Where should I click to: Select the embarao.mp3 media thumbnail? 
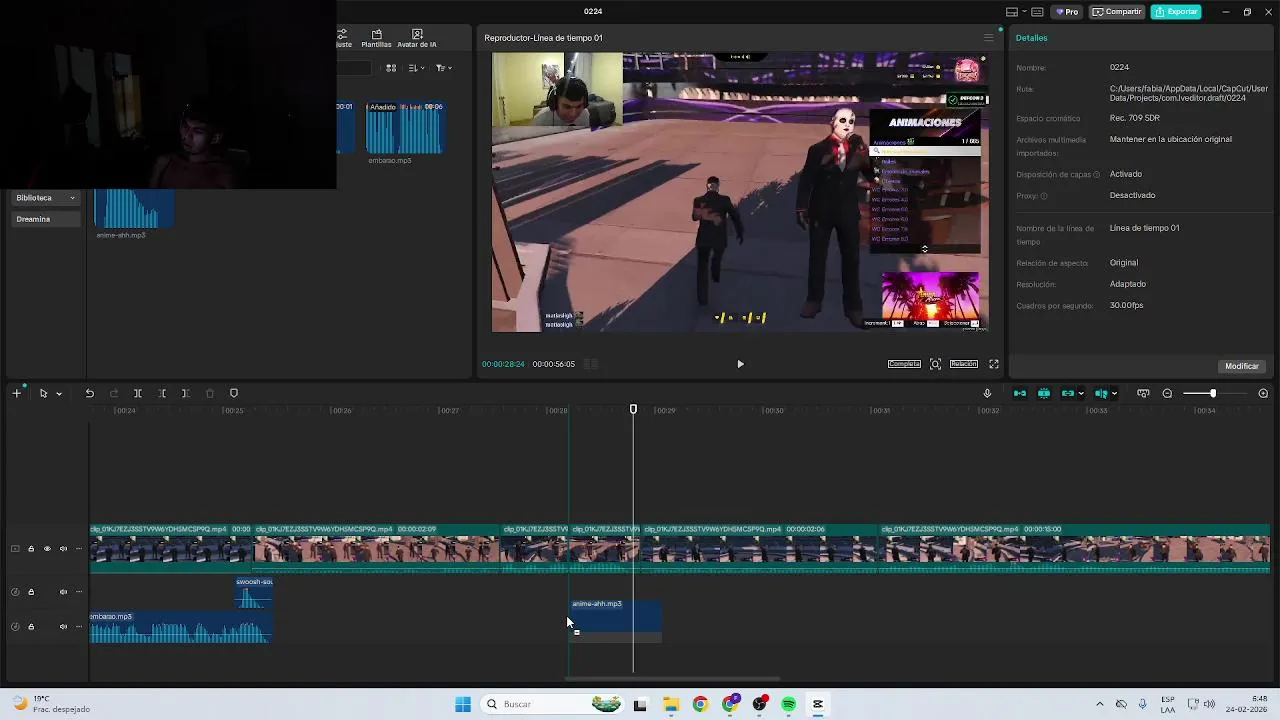coord(405,128)
